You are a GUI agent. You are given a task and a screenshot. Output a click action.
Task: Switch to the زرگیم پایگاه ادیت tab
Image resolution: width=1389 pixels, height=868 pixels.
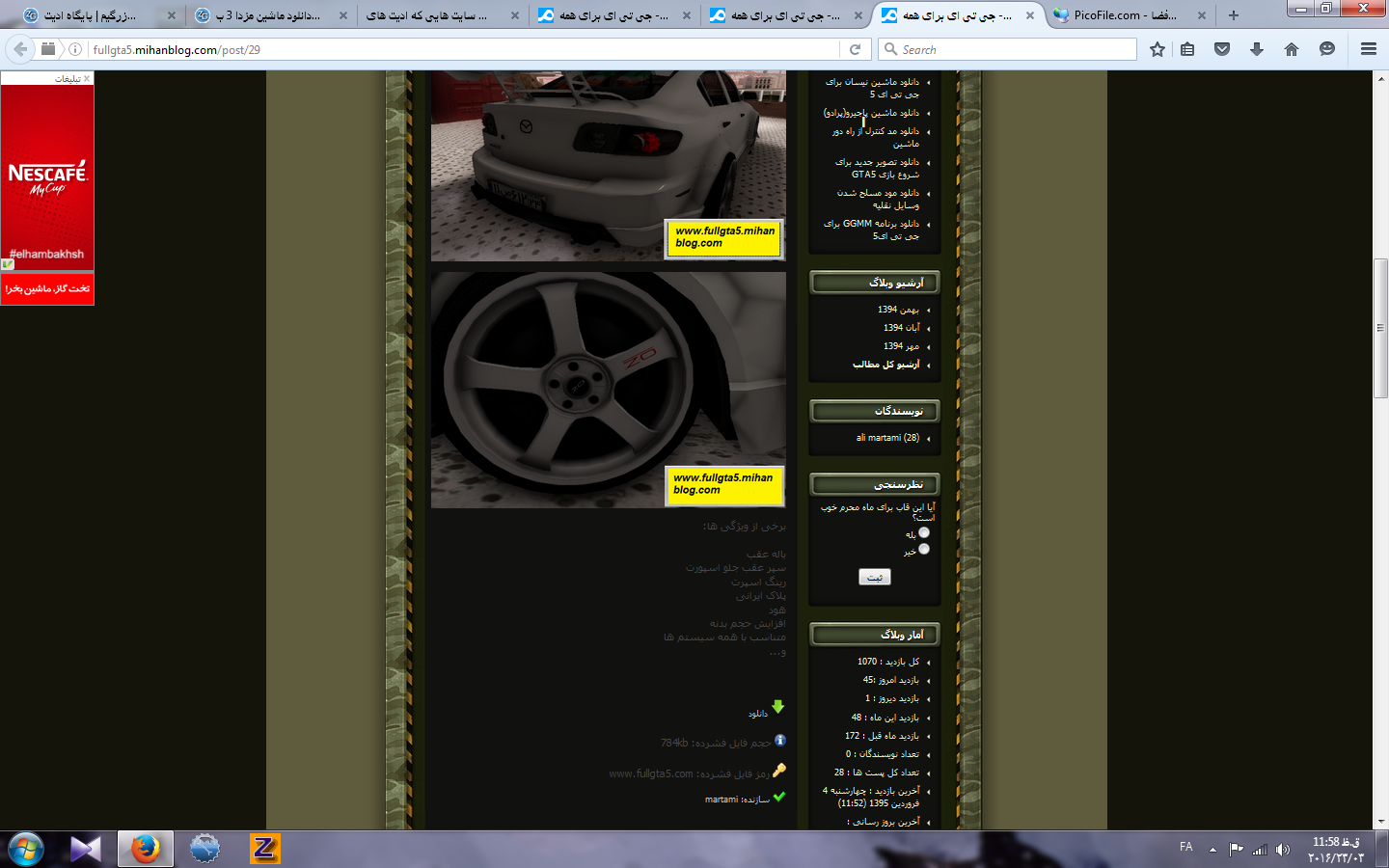pos(99,15)
